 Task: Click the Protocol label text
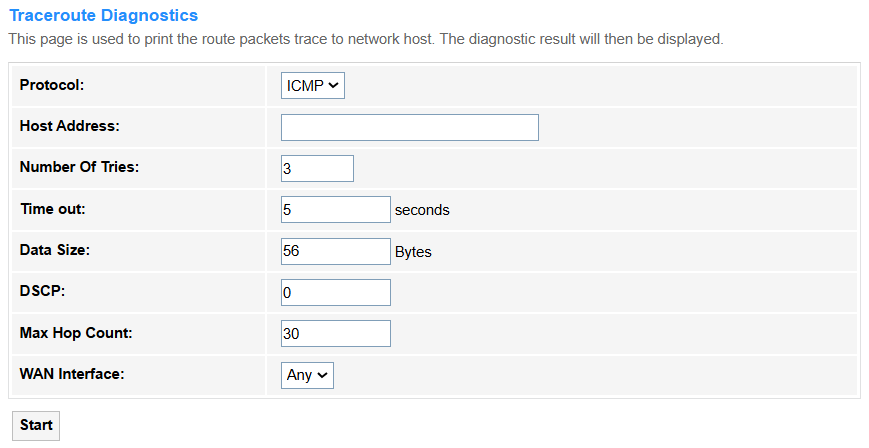[x=52, y=85]
